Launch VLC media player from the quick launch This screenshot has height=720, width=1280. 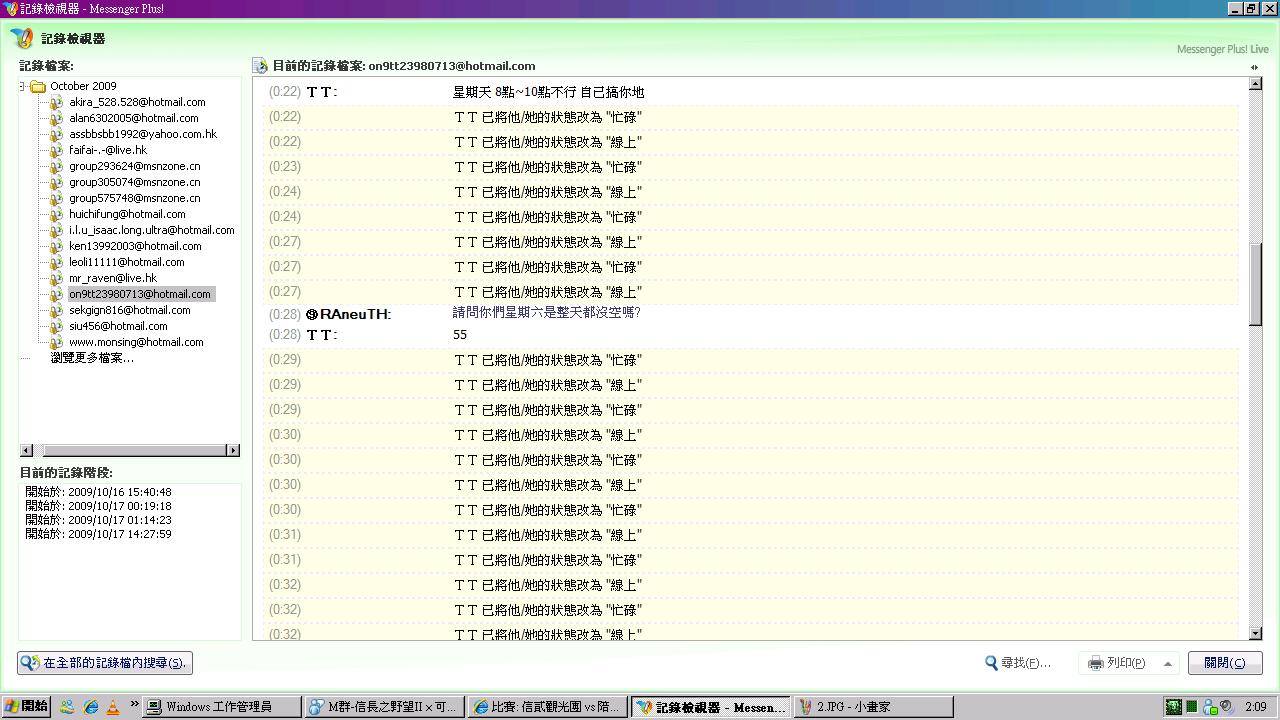click(113, 707)
